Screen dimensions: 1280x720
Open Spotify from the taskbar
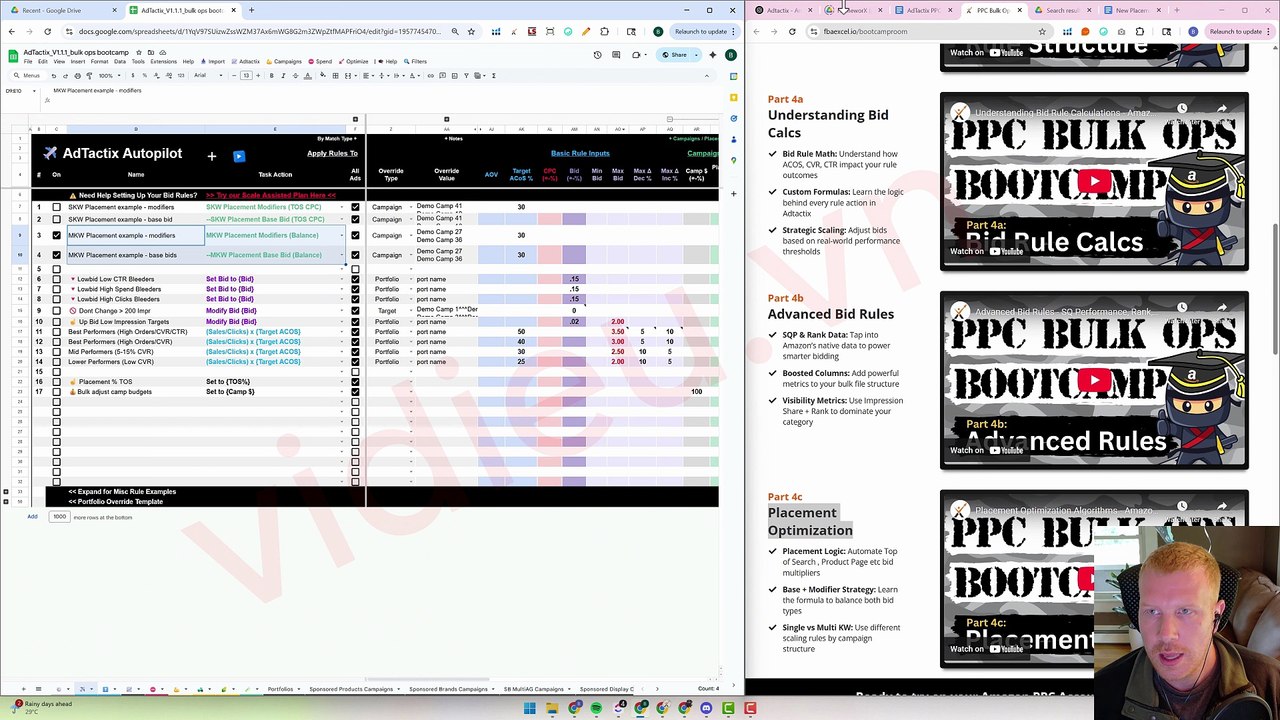coord(596,709)
